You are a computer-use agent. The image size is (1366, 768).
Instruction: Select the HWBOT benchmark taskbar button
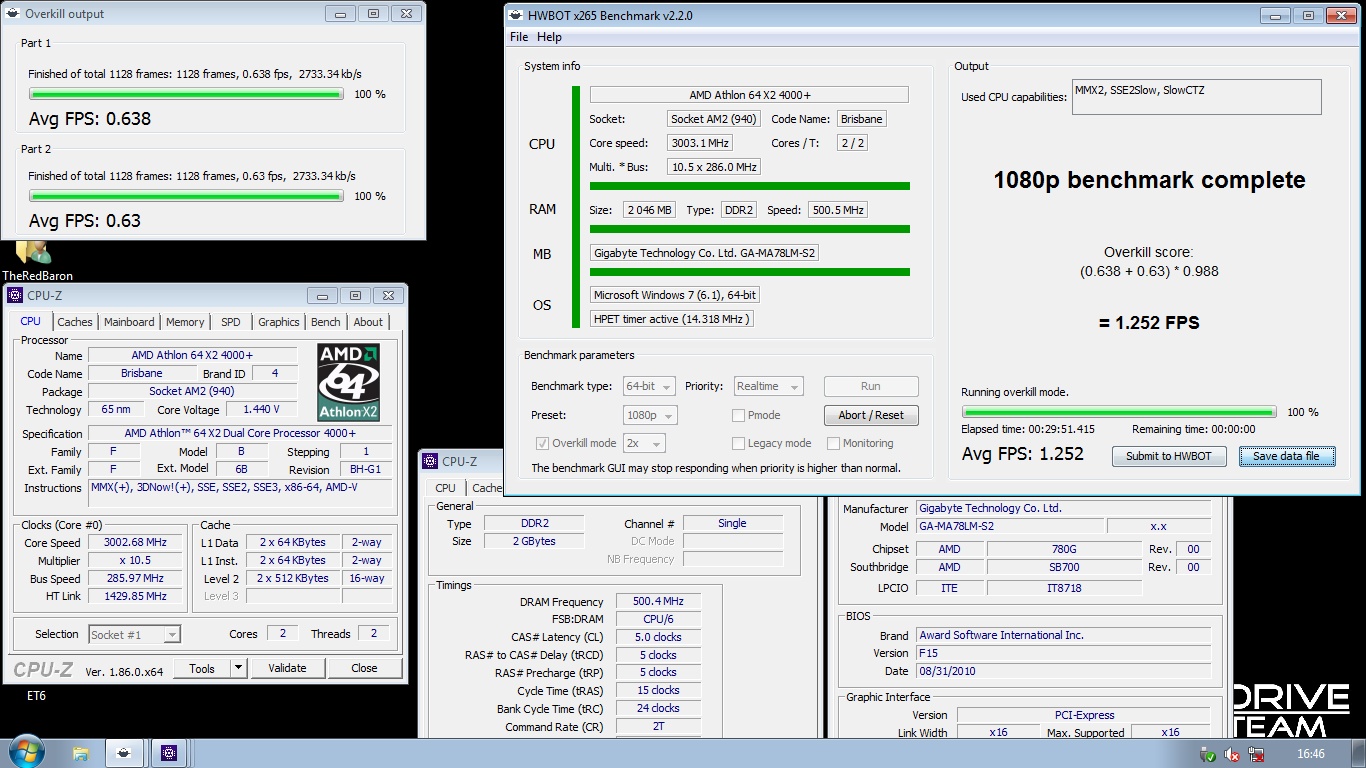[124, 753]
